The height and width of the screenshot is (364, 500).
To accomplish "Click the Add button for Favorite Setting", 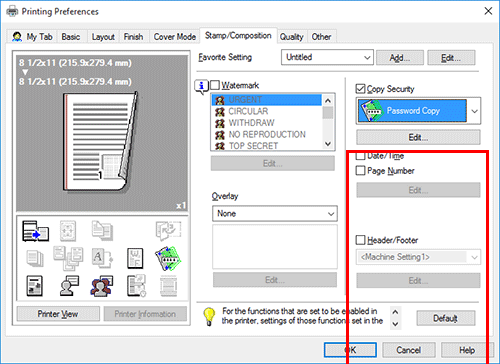I will pos(400,58).
